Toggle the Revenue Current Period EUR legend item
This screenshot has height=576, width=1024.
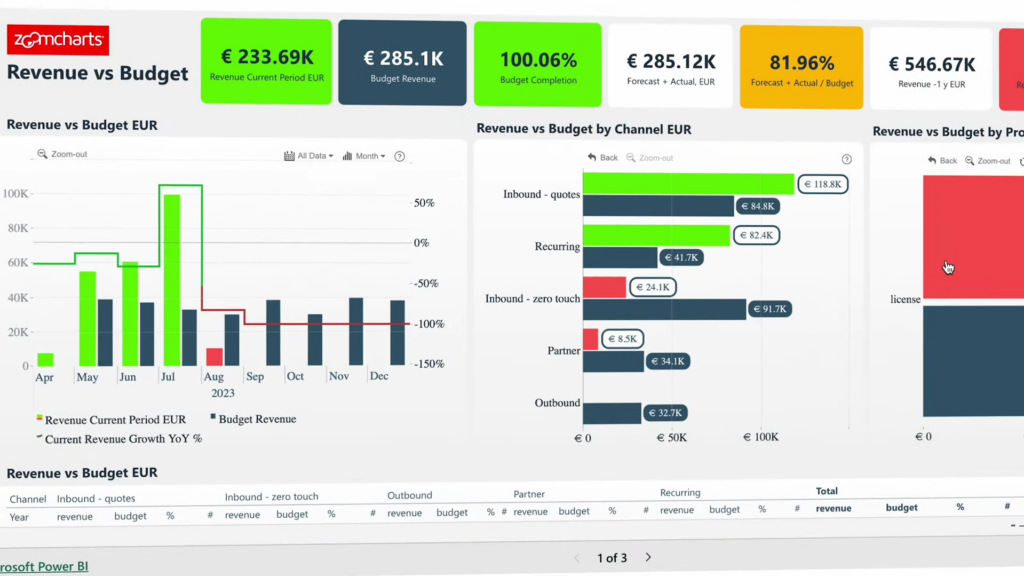click(115, 417)
